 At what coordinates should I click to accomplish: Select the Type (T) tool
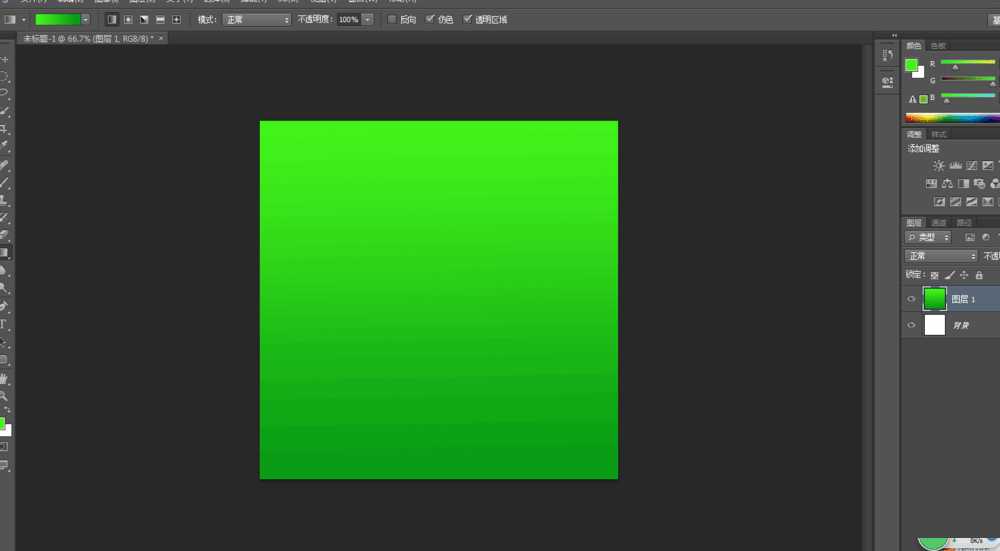pyautogui.click(x=4, y=324)
